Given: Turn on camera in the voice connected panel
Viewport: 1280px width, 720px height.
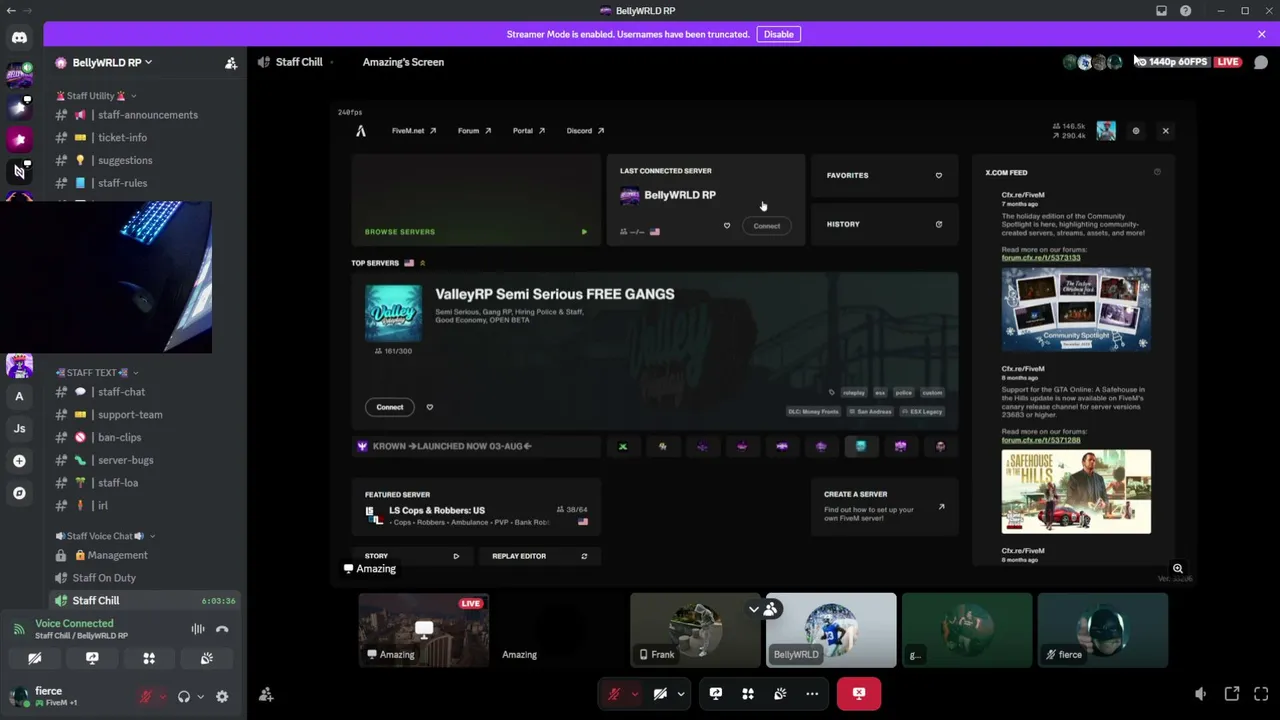Looking at the screenshot, I should pos(34,658).
